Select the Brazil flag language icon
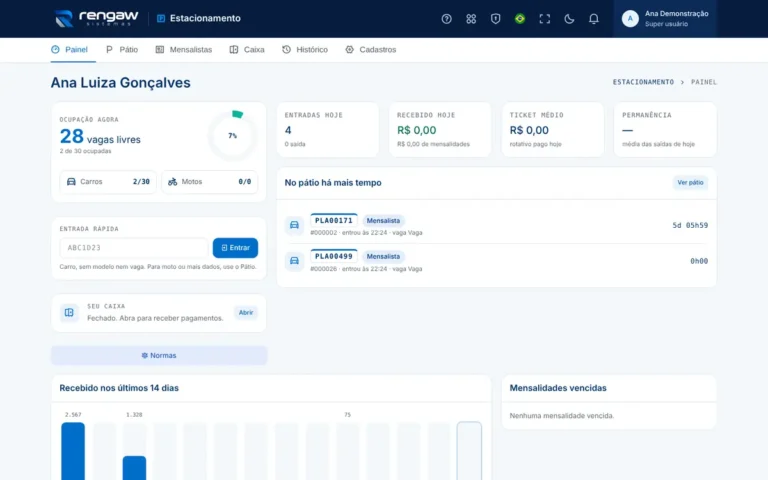Screen dimensions: 768x480 520,19
